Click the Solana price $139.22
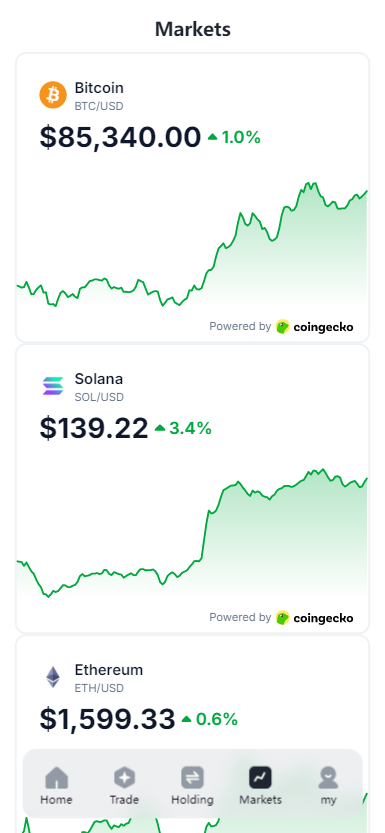The image size is (385, 833). pyautogui.click(x=94, y=428)
